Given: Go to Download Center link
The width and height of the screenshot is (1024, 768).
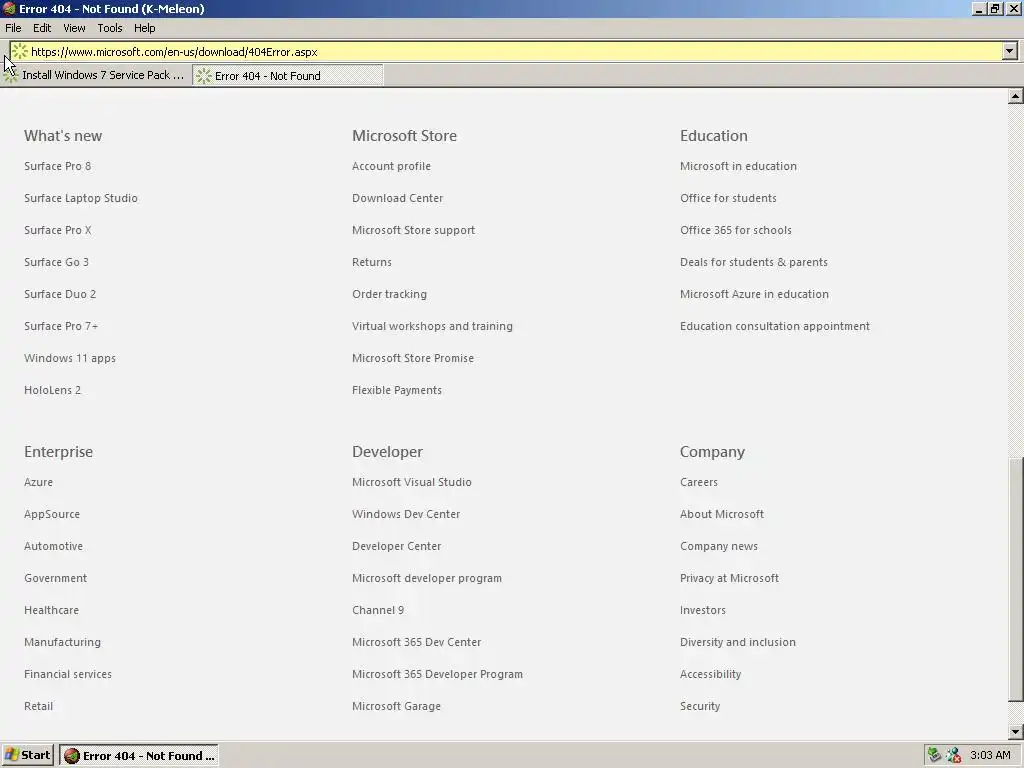Looking at the screenshot, I should coord(397,198).
